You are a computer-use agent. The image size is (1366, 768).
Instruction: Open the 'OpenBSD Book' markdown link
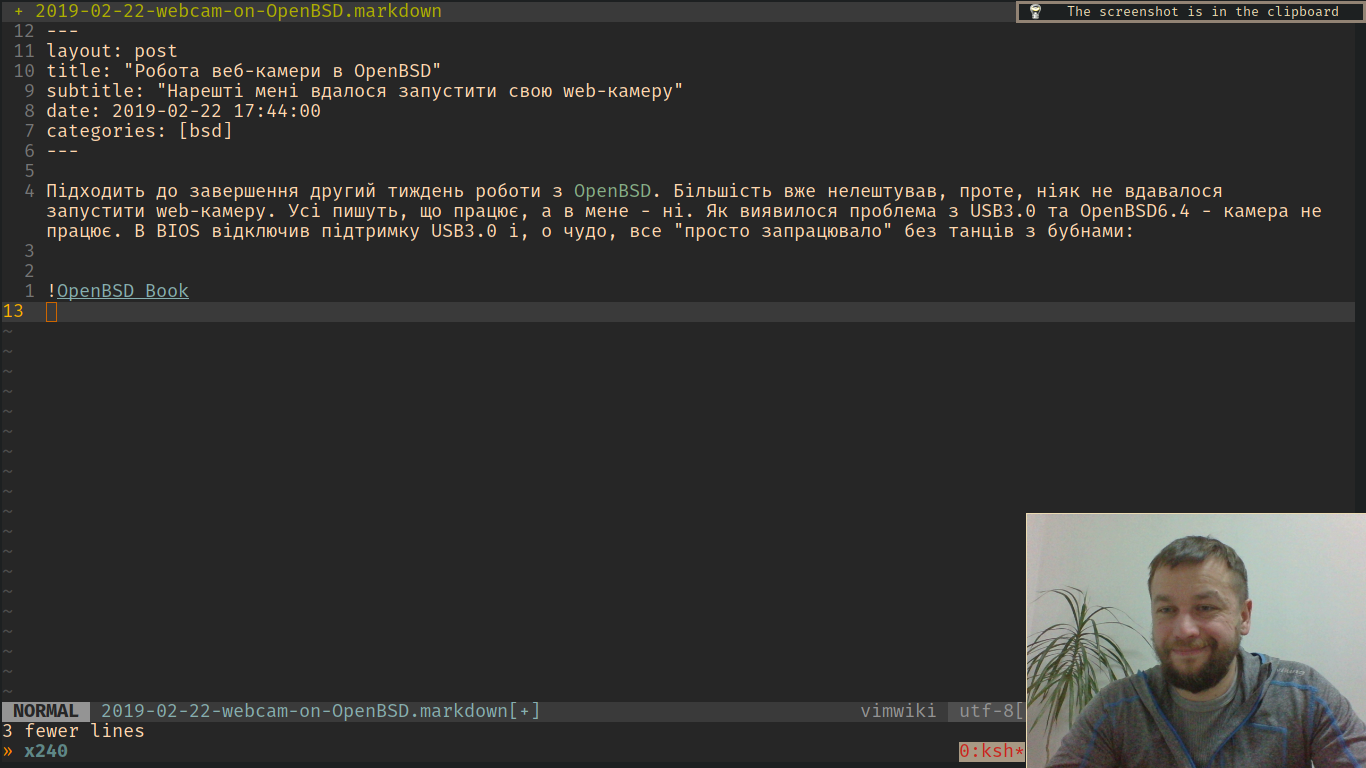[122, 291]
